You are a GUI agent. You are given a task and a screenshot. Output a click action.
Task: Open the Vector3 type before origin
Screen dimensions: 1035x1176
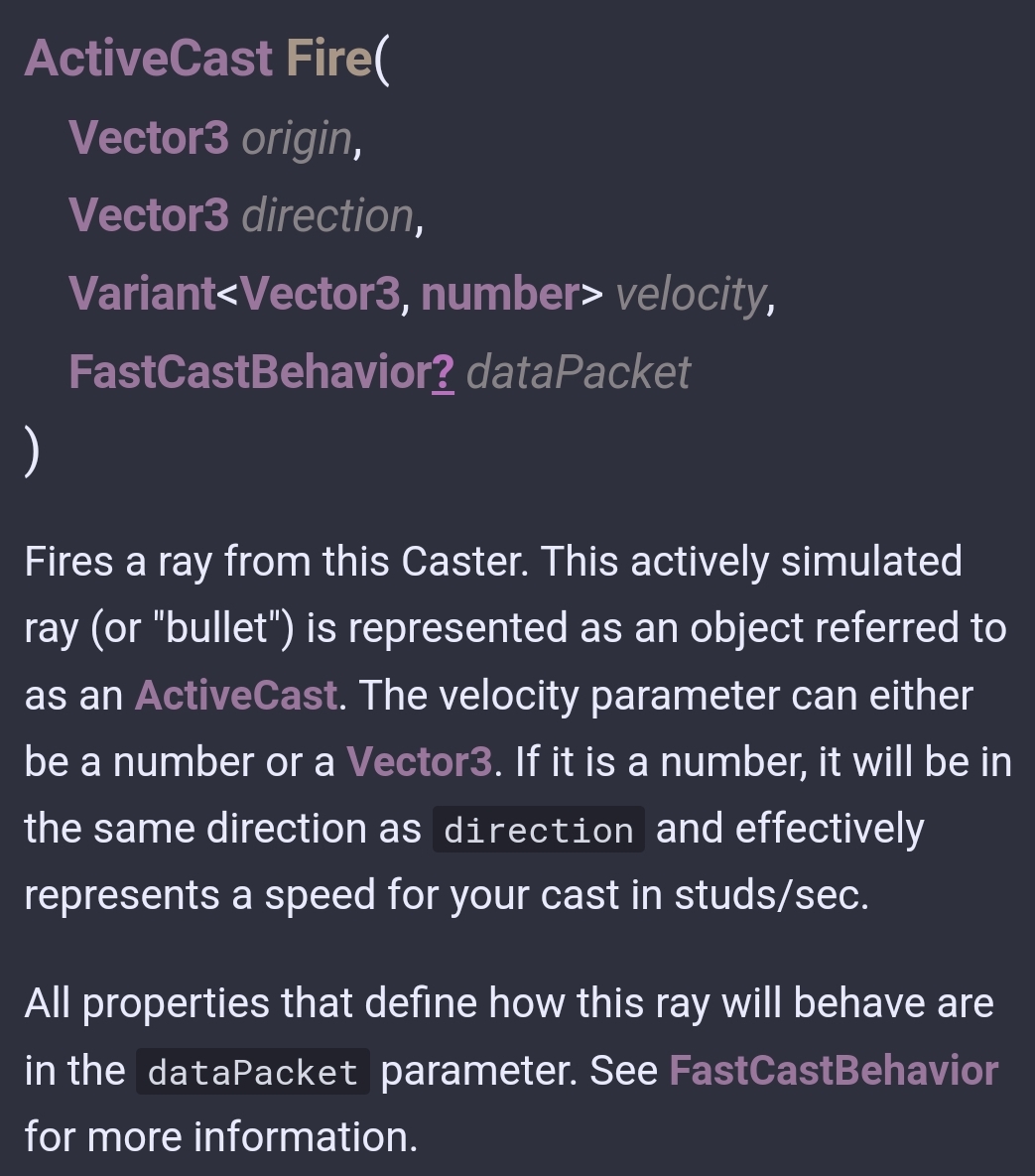point(149,137)
